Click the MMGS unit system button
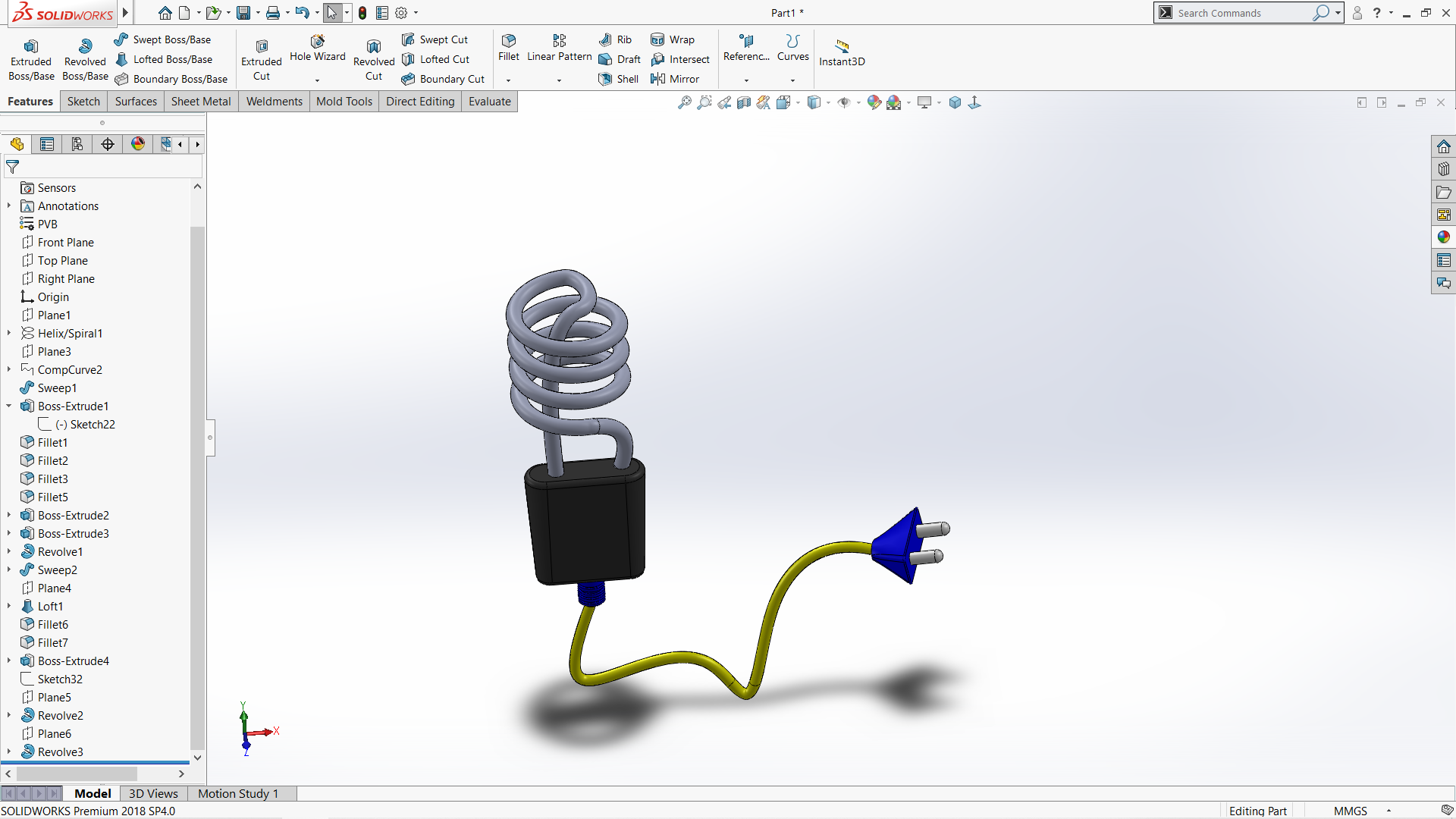Image resolution: width=1456 pixels, height=819 pixels. click(1350, 811)
